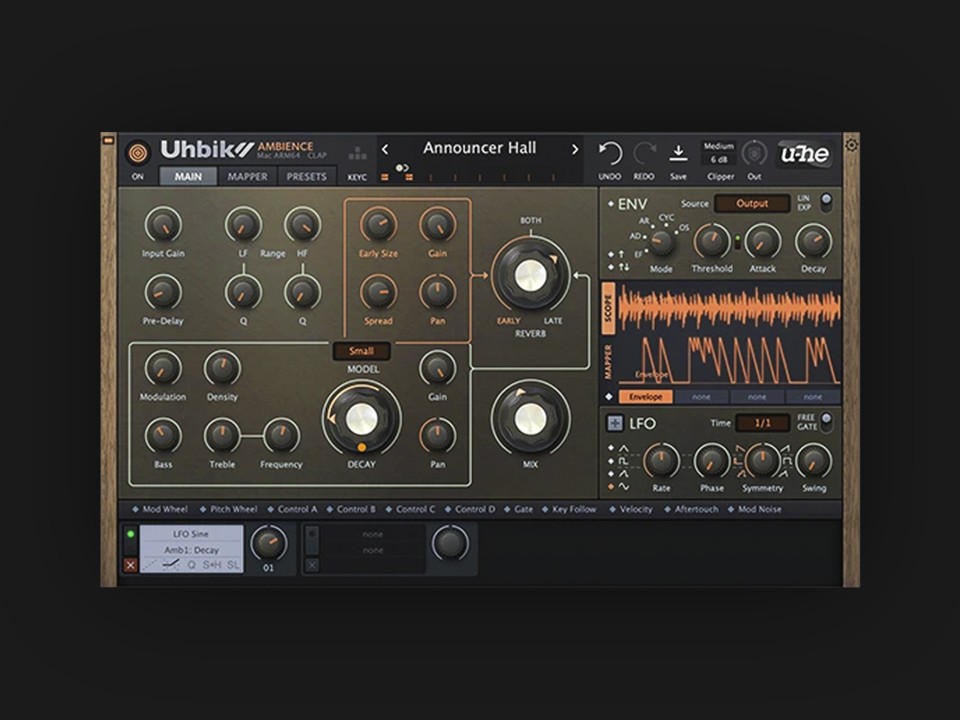Open the Announcer Hall preset name
Viewport: 960px width, 720px height.
click(479, 148)
